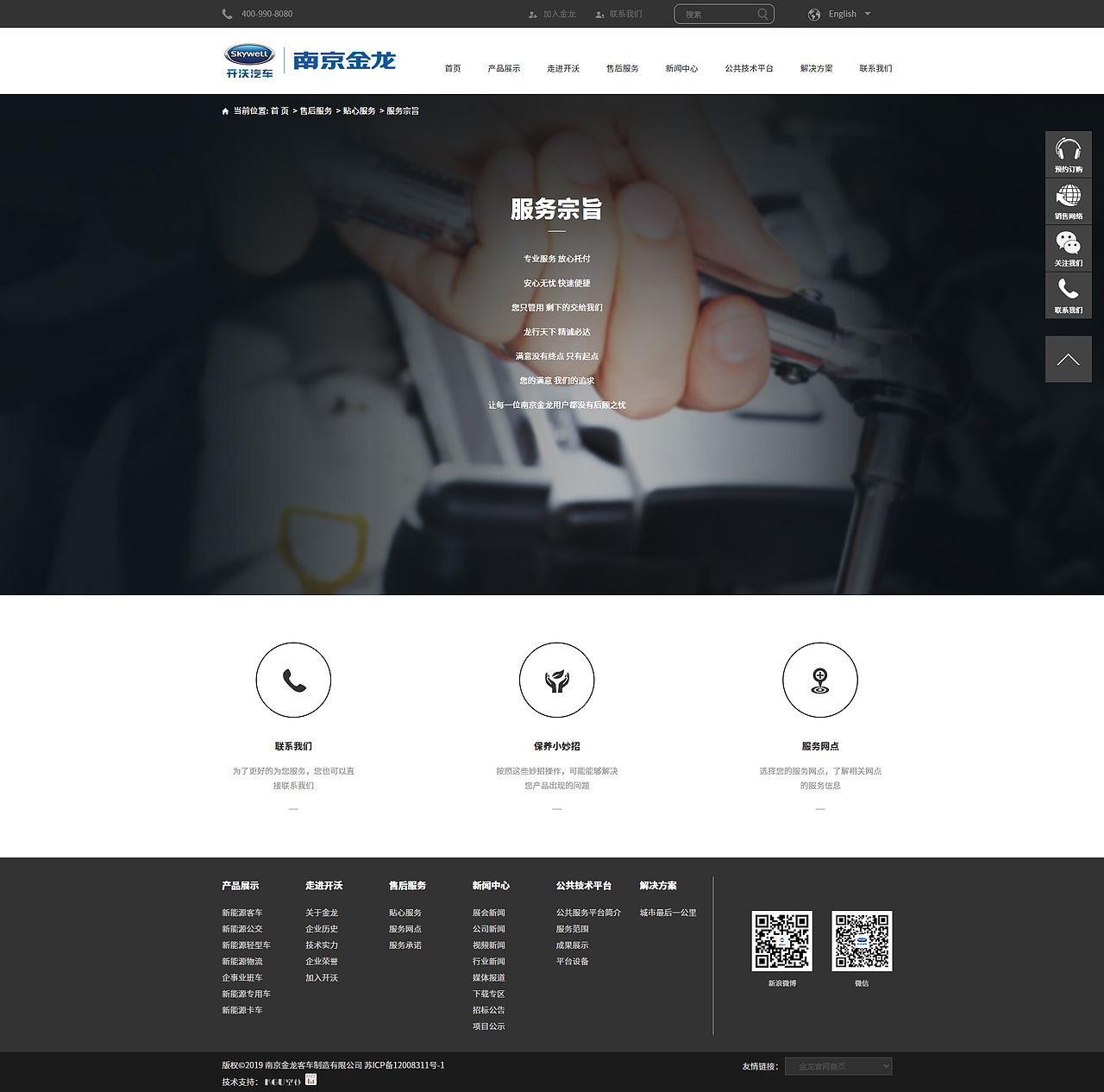Click the home icon in breadcrumb
The image size is (1104, 1092).
tap(226, 111)
